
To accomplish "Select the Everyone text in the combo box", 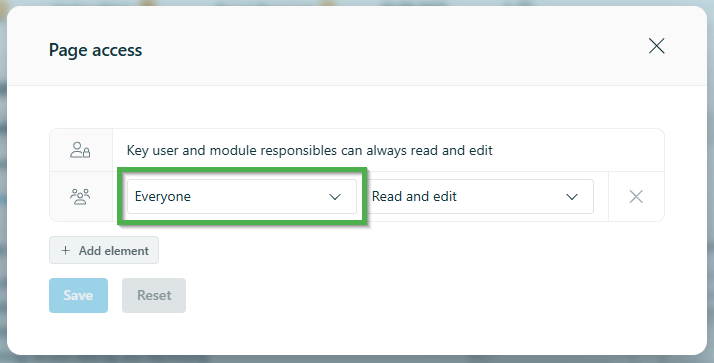I will click(x=163, y=197).
